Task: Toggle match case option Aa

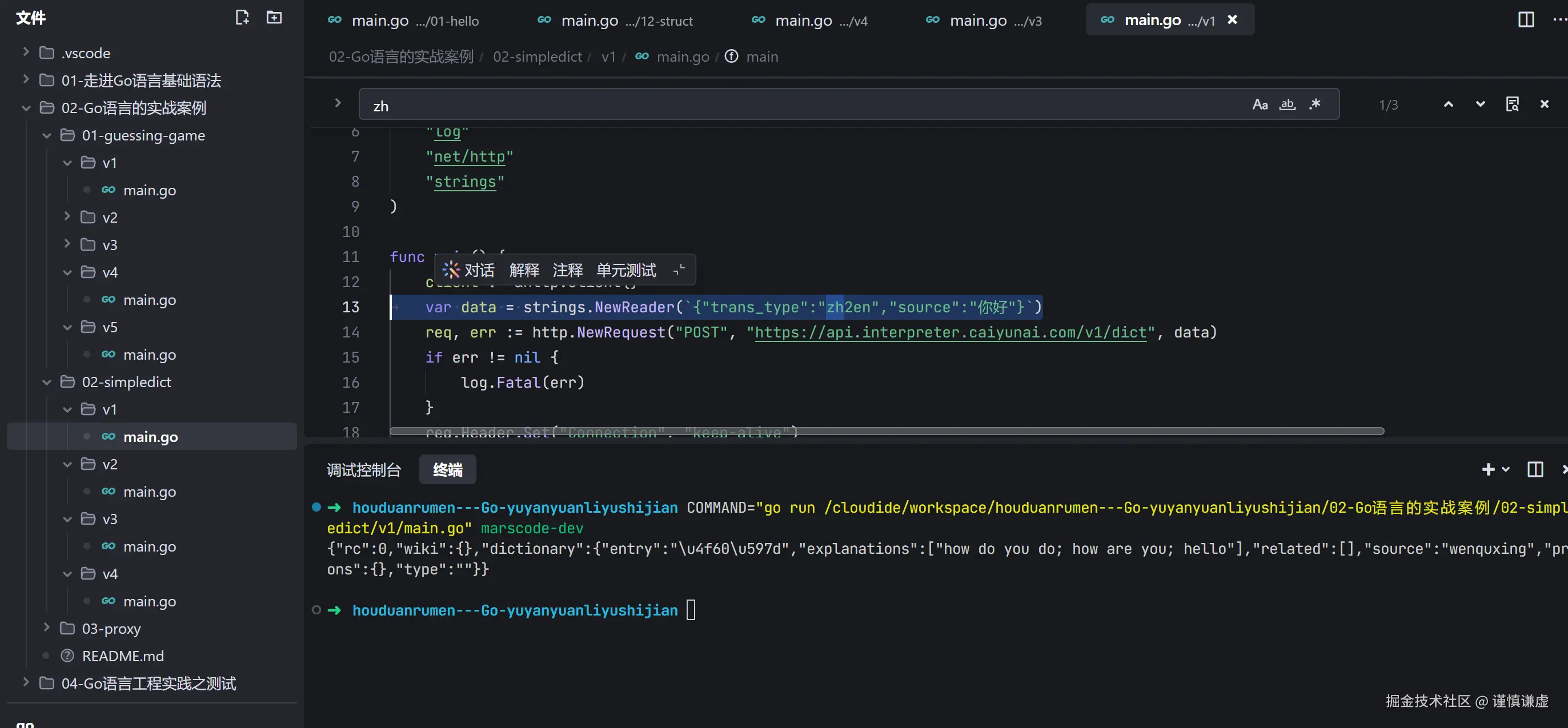Action: pyautogui.click(x=1260, y=104)
